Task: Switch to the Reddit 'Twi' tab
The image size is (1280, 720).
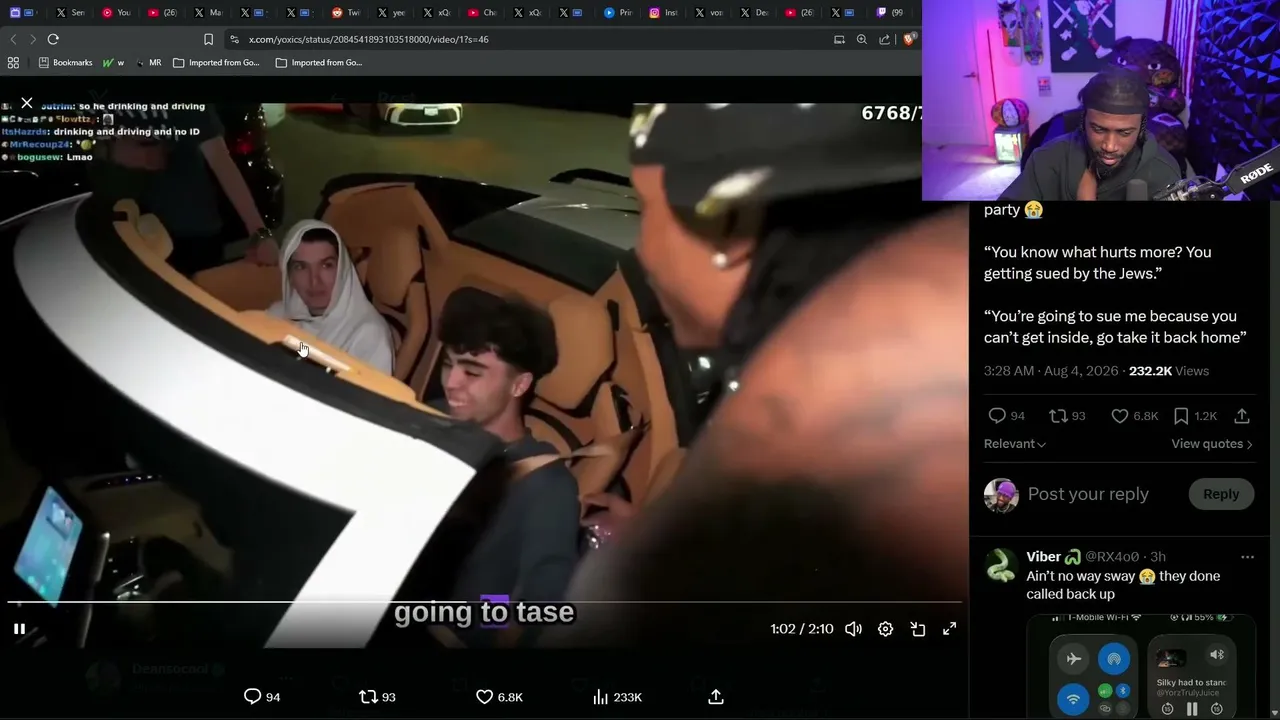Action: [x=347, y=13]
